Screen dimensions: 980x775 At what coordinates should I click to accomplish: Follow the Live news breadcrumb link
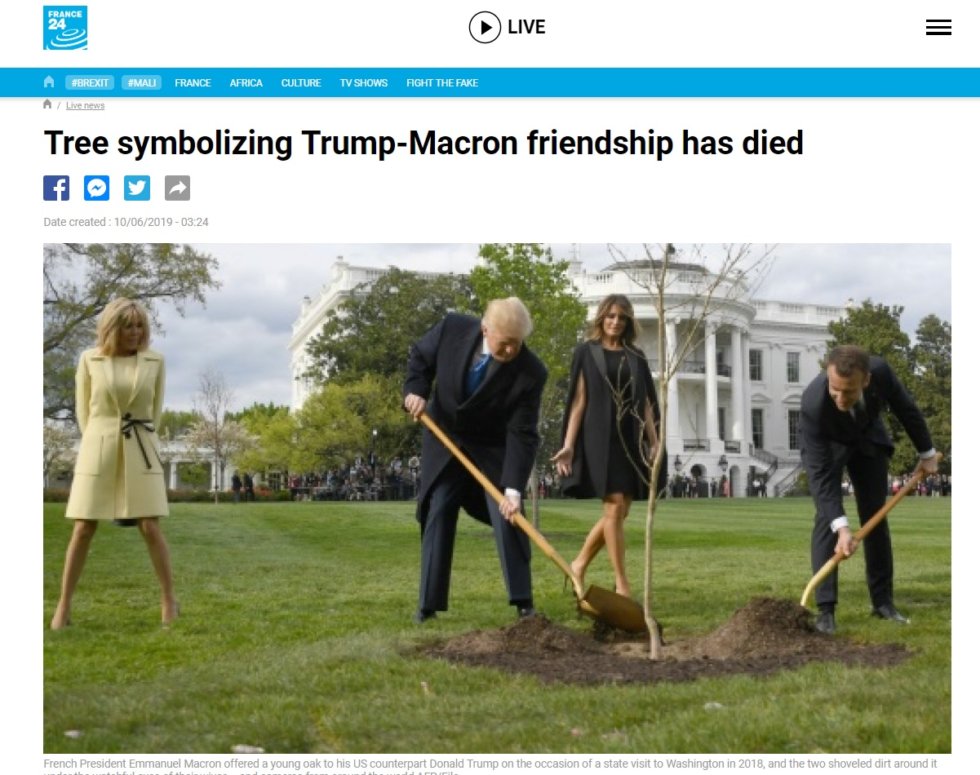[85, 105]
